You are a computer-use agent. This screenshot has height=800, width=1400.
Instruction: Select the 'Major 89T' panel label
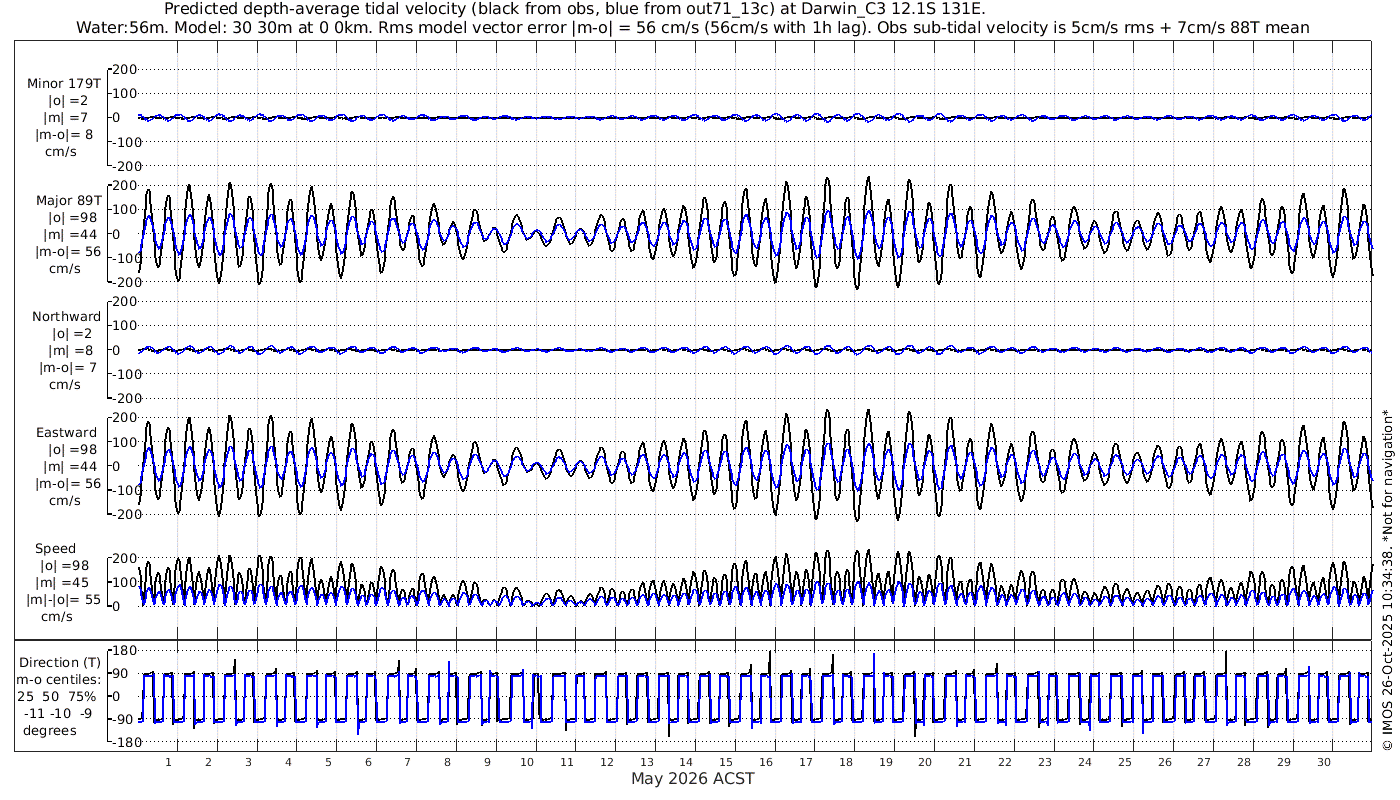[68, 200]
